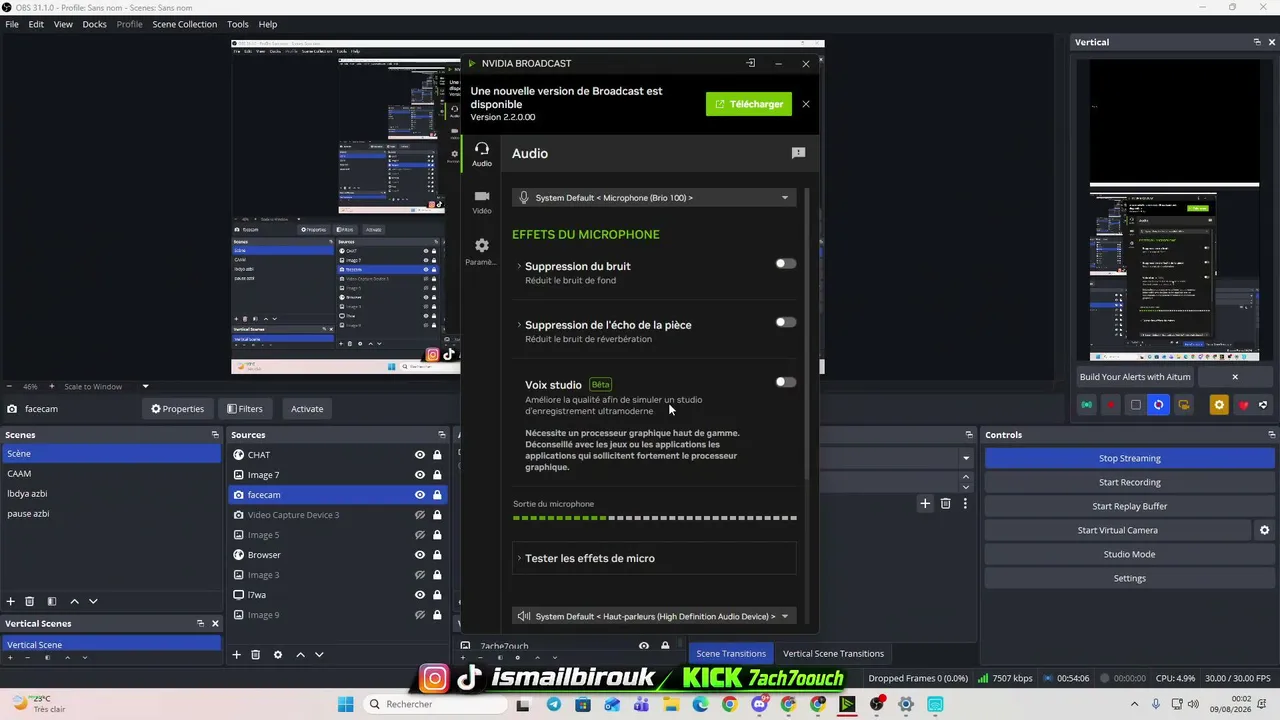
Task: Hide the Image 7 source
Action: [x=420, y=475]
